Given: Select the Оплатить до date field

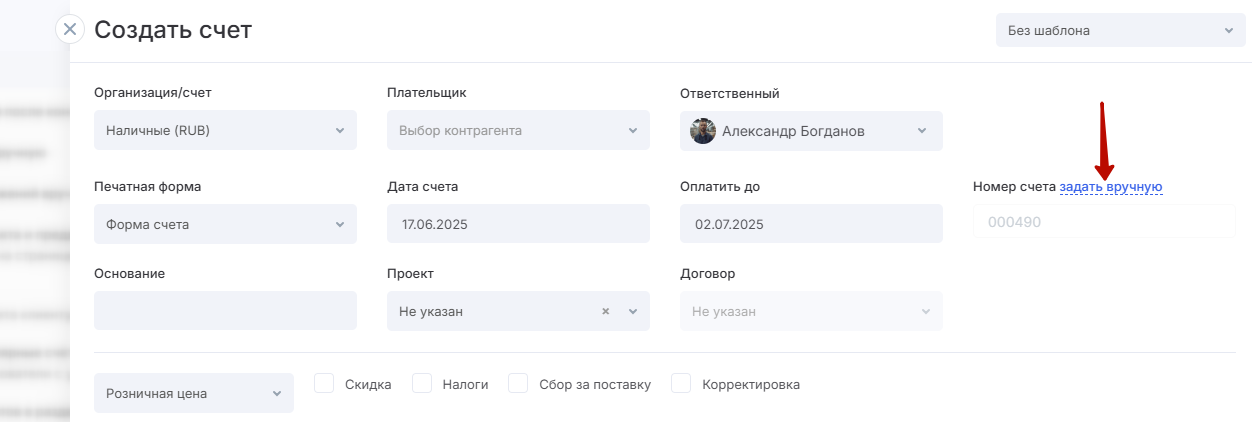Looking at the screenshot, I should 810,224.
